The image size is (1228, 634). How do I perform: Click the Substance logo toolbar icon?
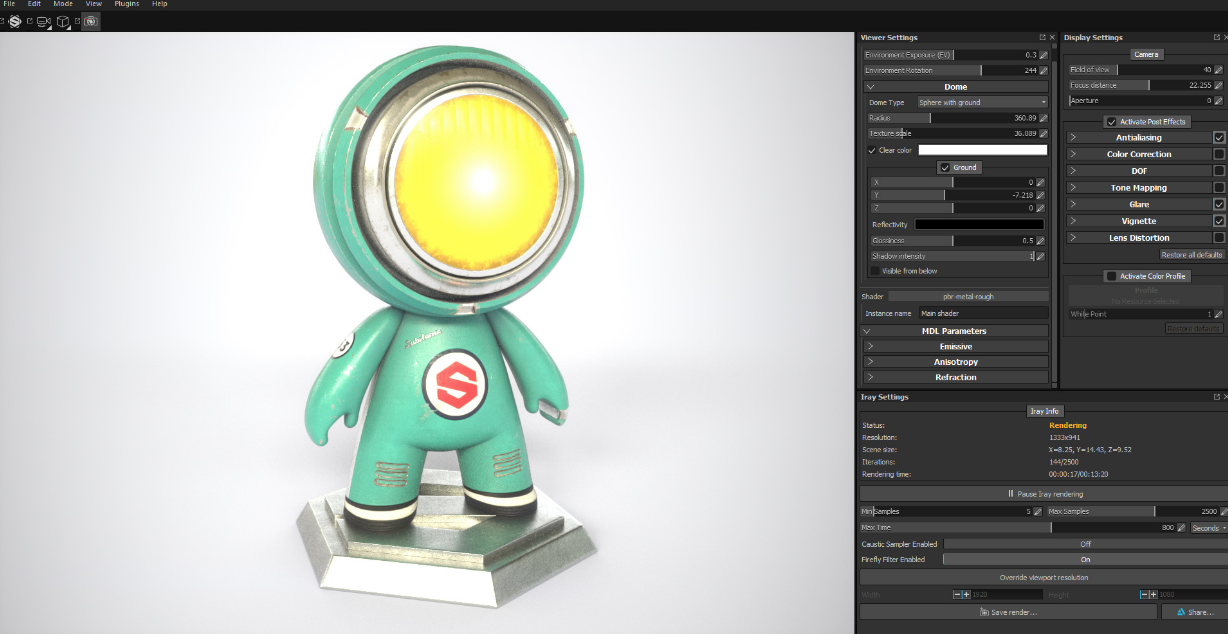coord(15,21)
